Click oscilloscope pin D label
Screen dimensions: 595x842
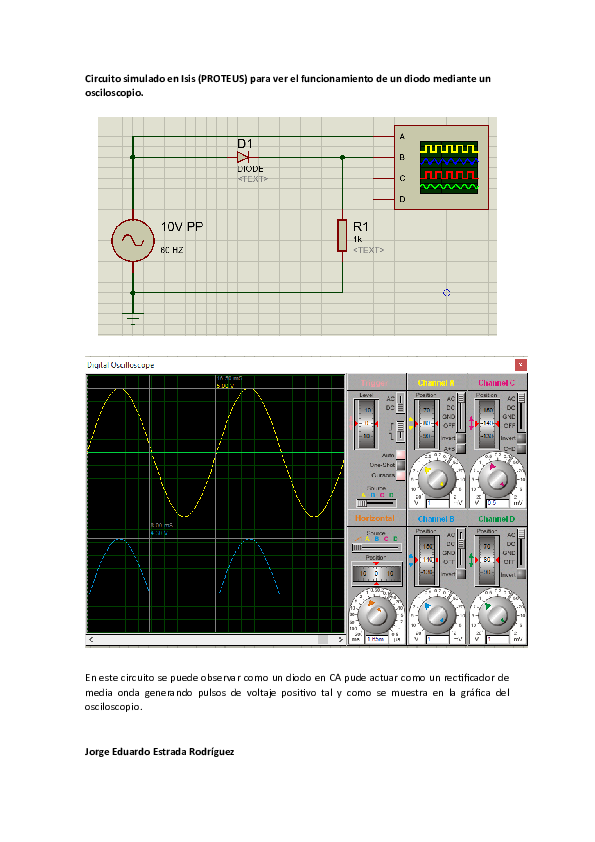(x=402, y=199)
